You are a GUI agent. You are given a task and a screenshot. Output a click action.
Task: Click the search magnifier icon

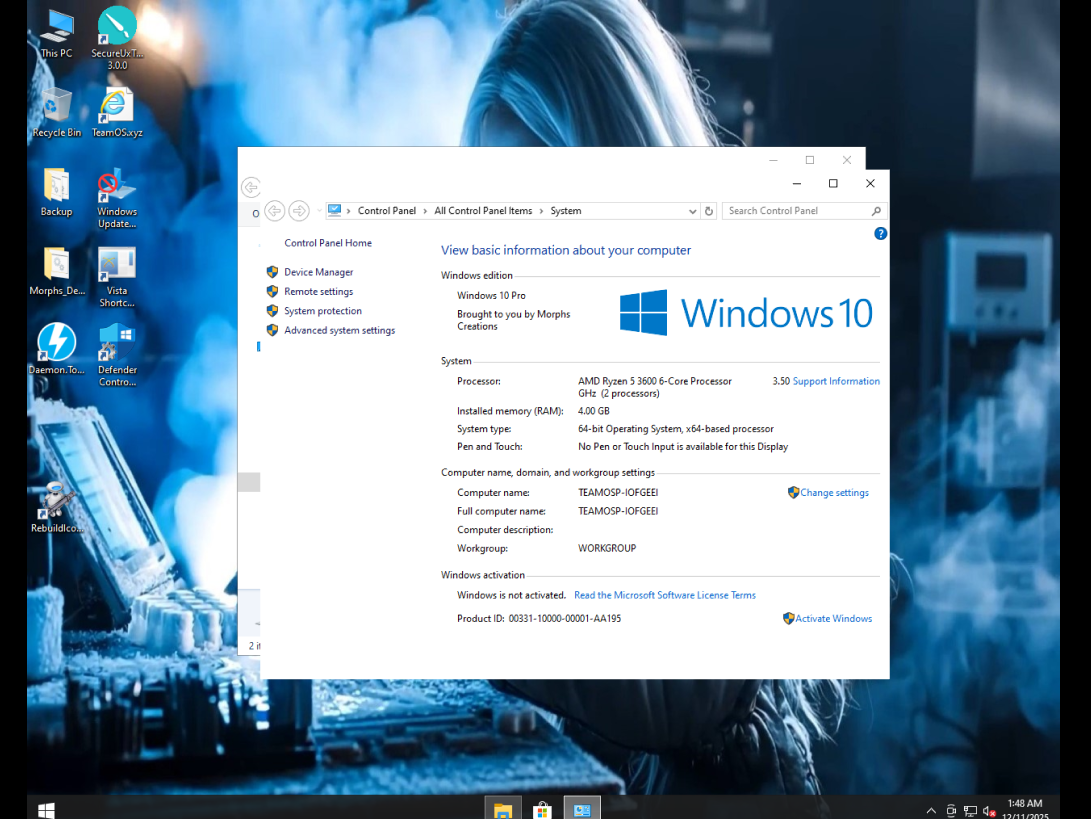click(876, 211)
